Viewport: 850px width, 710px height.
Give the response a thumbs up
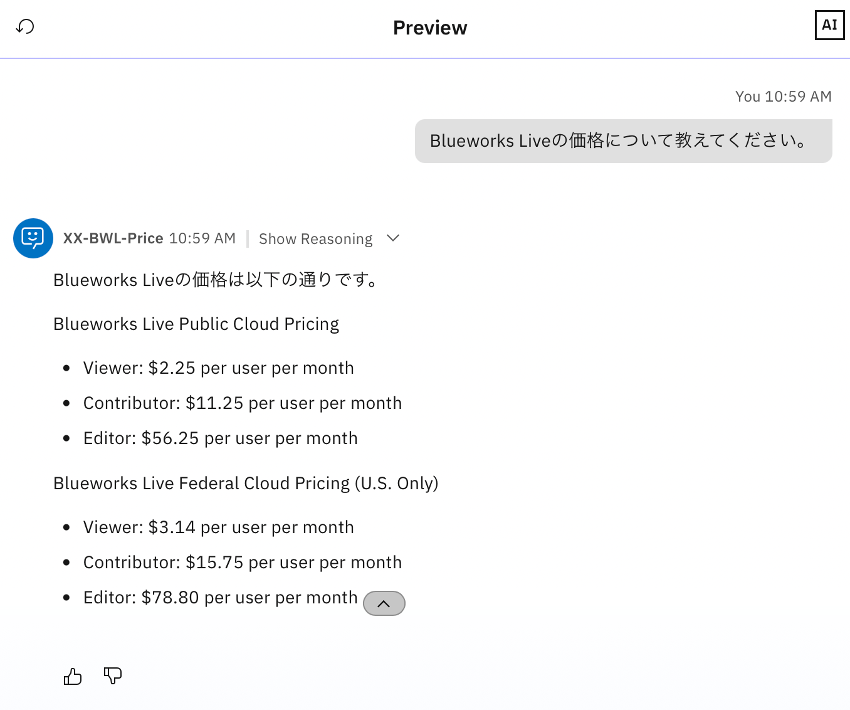[73, 677]
